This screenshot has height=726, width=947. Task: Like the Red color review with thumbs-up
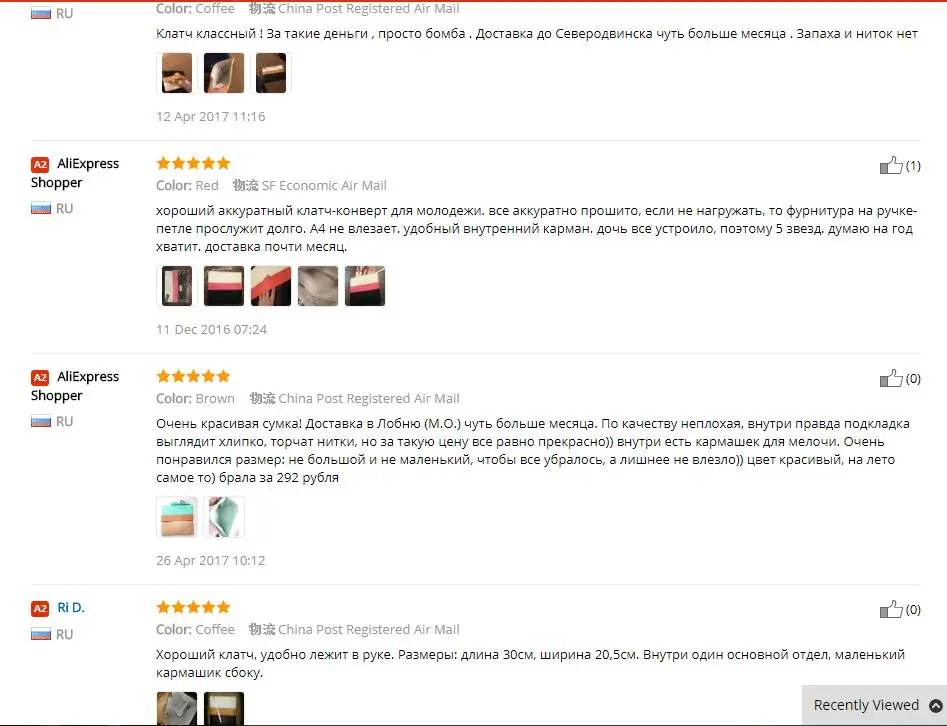891,165
